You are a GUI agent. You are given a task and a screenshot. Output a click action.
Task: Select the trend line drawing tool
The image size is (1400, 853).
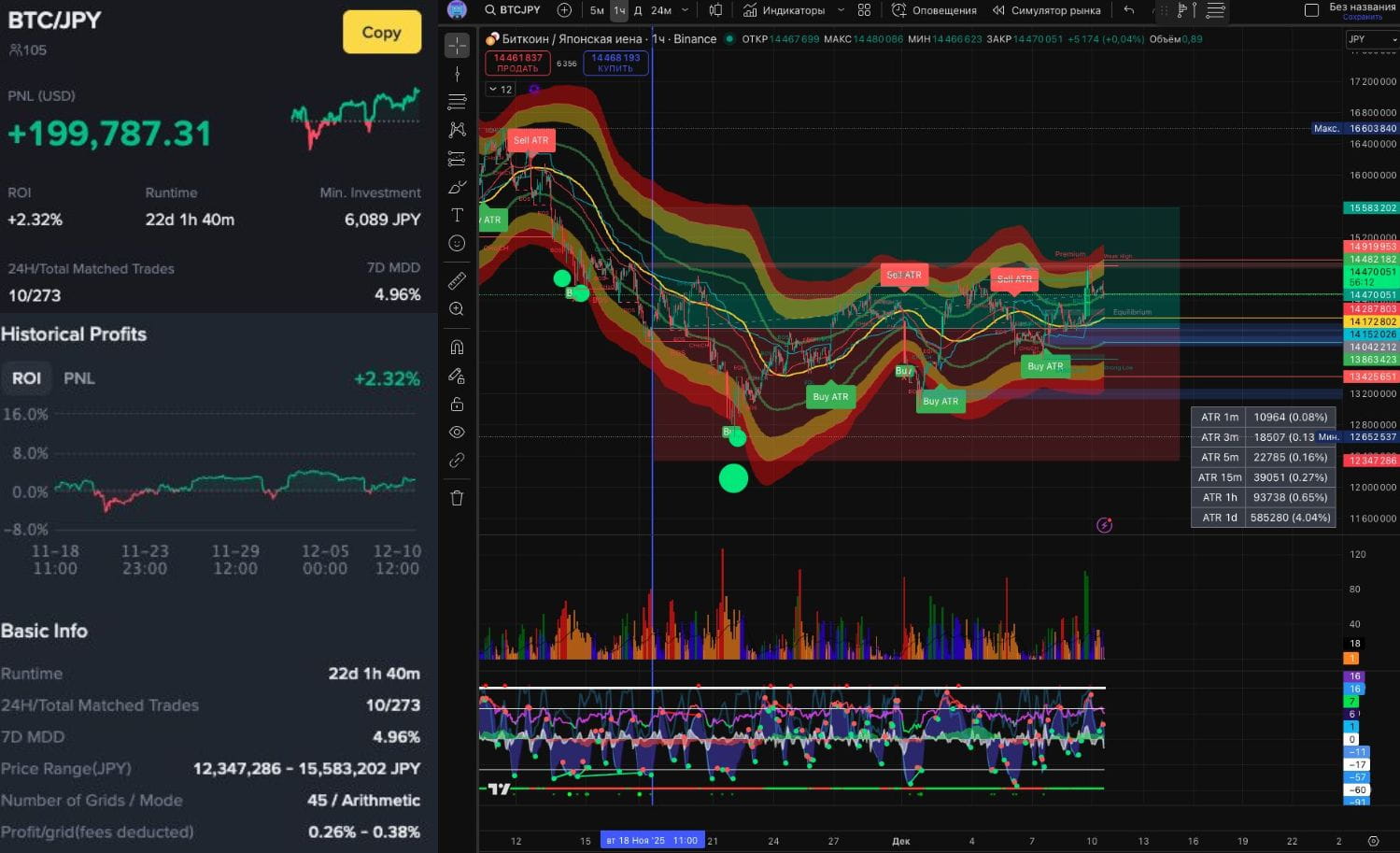457,74
